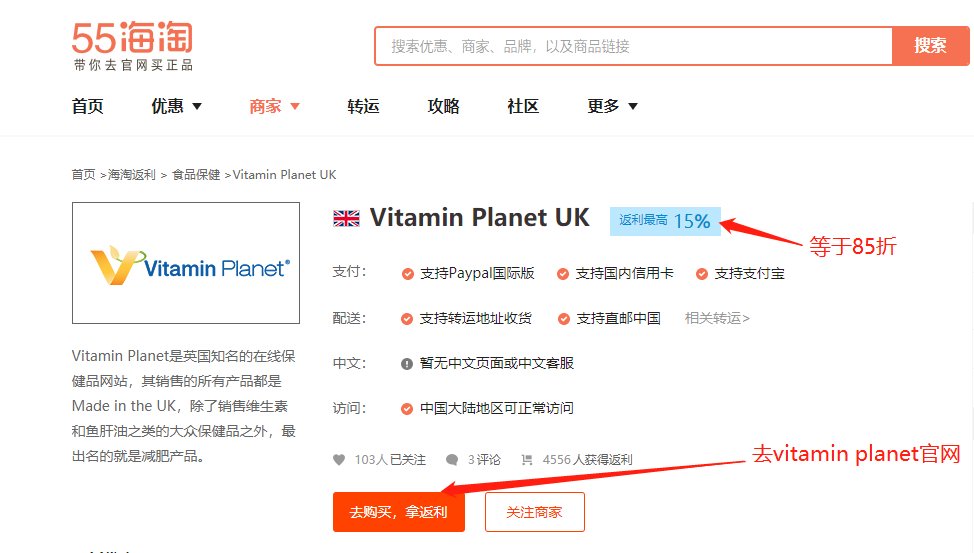Image resolution: width=974 pixels, height=553 pixels.
Task: Click the 支持支付宝 text
Action: click(749, 274)
